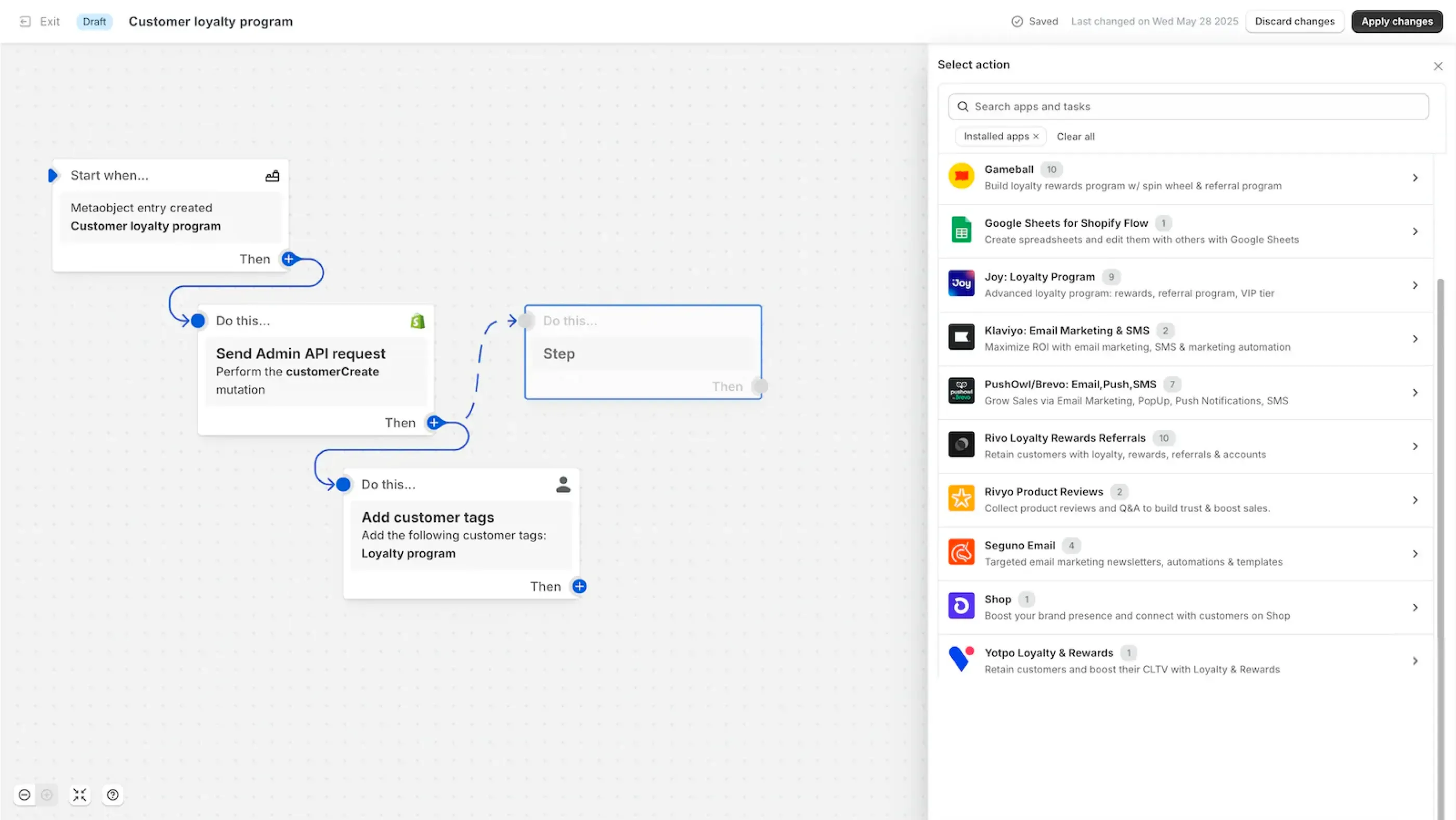The width and height of the screenshot is (1456, 820).
Task: Add a step after Add customer tags
Action: [x=578, y=586]
